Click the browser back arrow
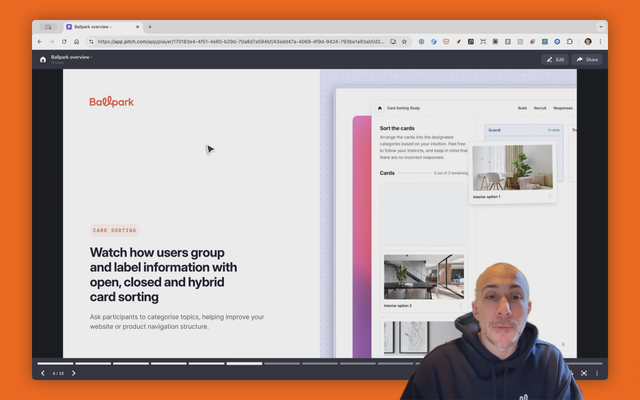 [x=40, y=42]
